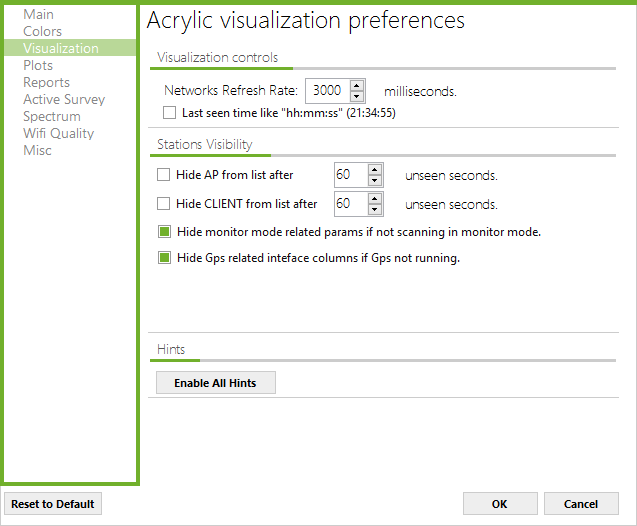637x526 pixels.
Task: Select Wifi Quality in sidebar
Action: click(58, 133)
